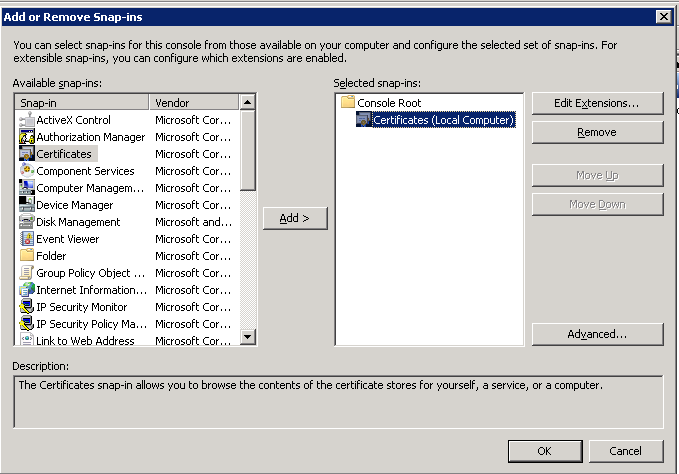Click the Authorization Manager icon
This screenshot has width=679, height=474.
click(x=27, y=137)
